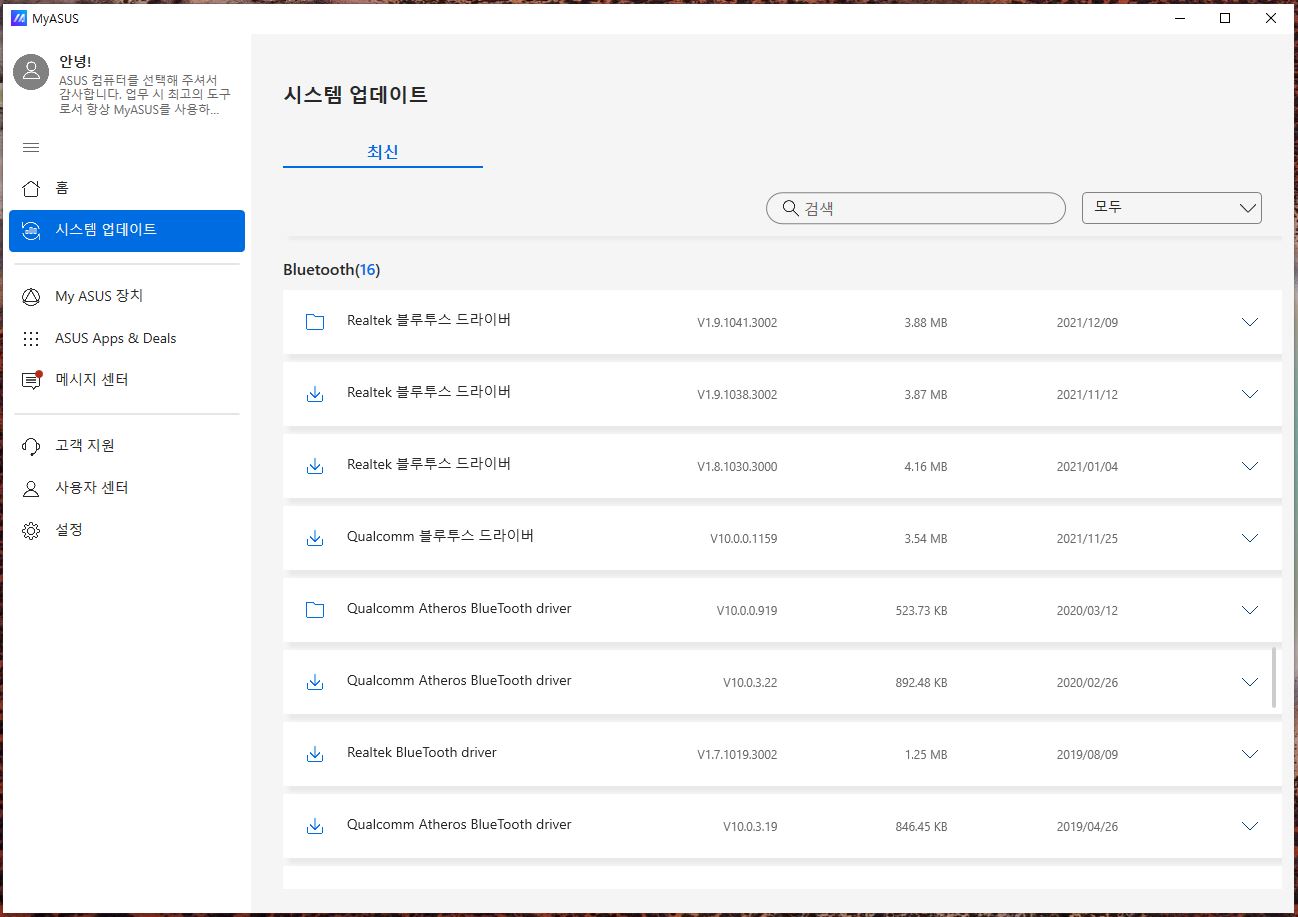Expand details for Realtek V1.9.1038.3002 row
1298x917 pixels.
1249,394
